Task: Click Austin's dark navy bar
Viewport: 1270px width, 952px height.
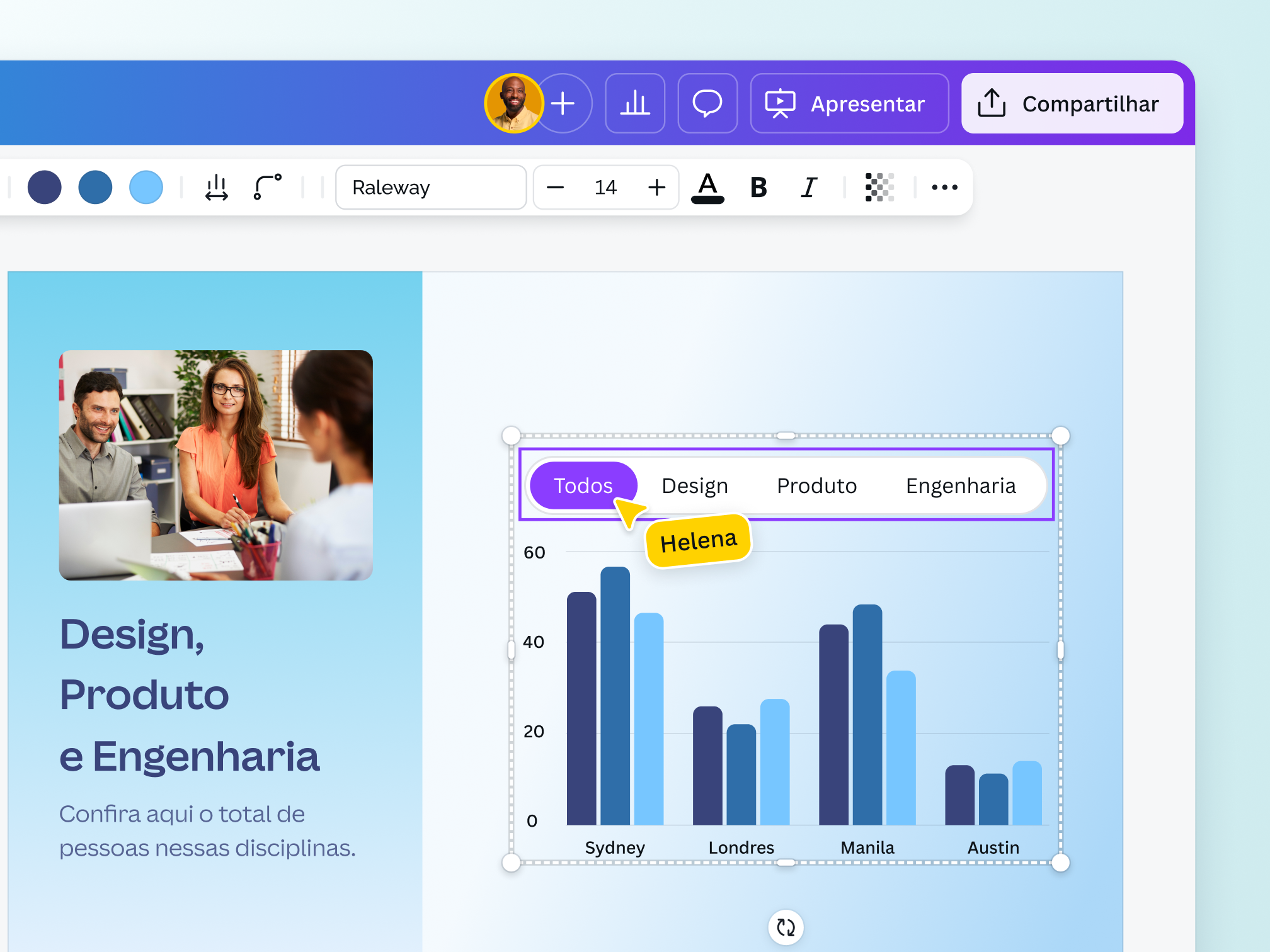Action: click(960, 795)
